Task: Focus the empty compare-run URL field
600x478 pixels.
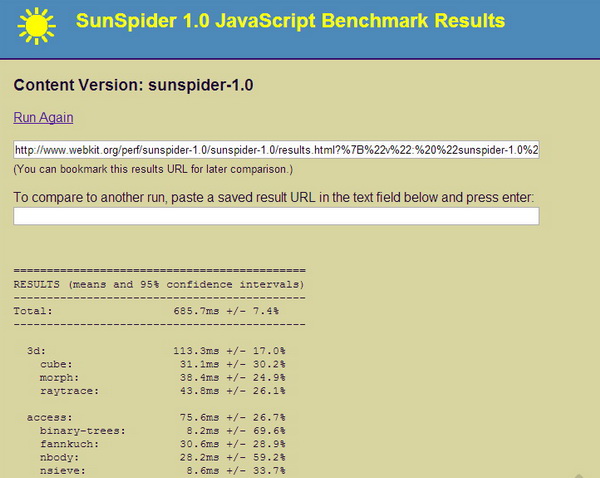Action: point(276,216)
